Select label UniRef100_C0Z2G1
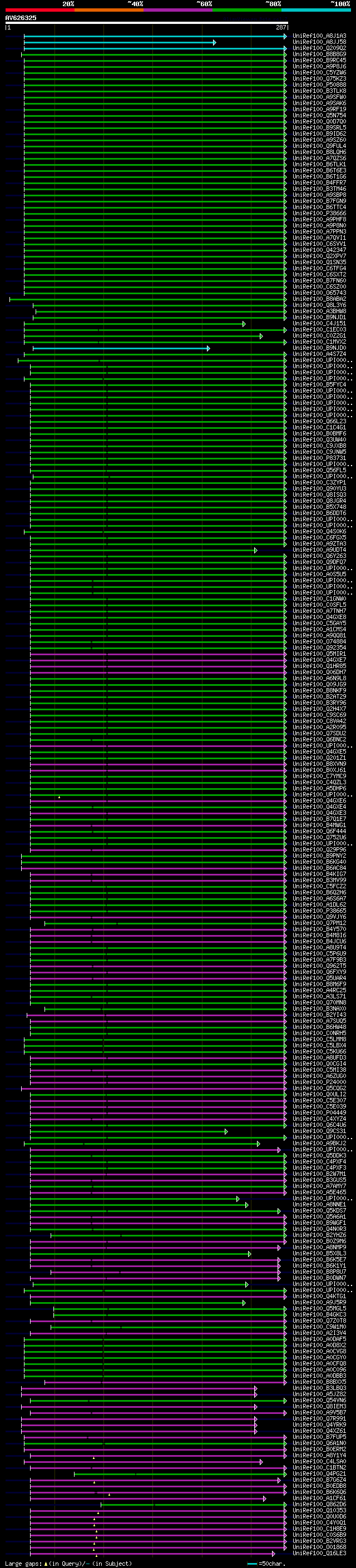This screenshot has height=1568, width=356. [x=319, y=336]
